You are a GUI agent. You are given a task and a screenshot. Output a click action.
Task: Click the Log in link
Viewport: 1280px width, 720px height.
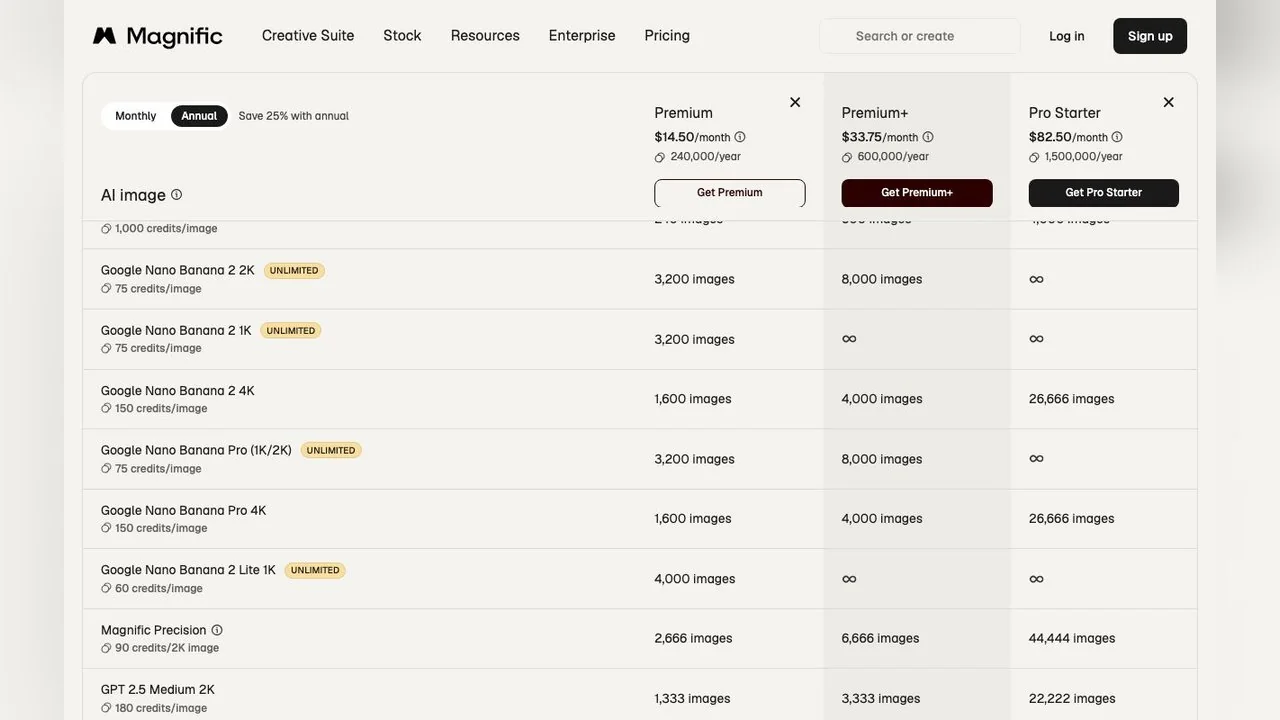pos(1067,36)
